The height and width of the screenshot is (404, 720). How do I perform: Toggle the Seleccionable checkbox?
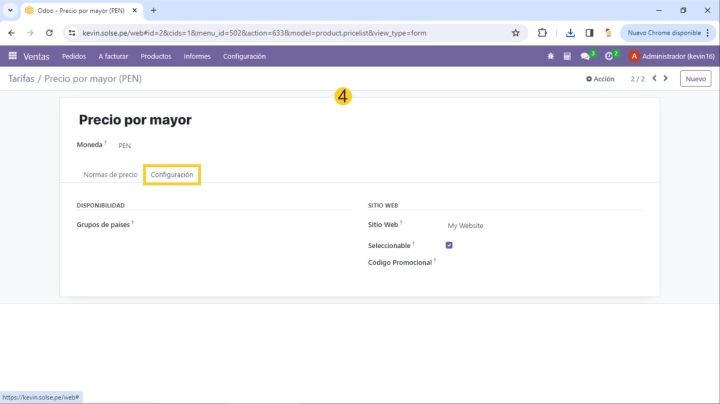(x=449, y=245)
